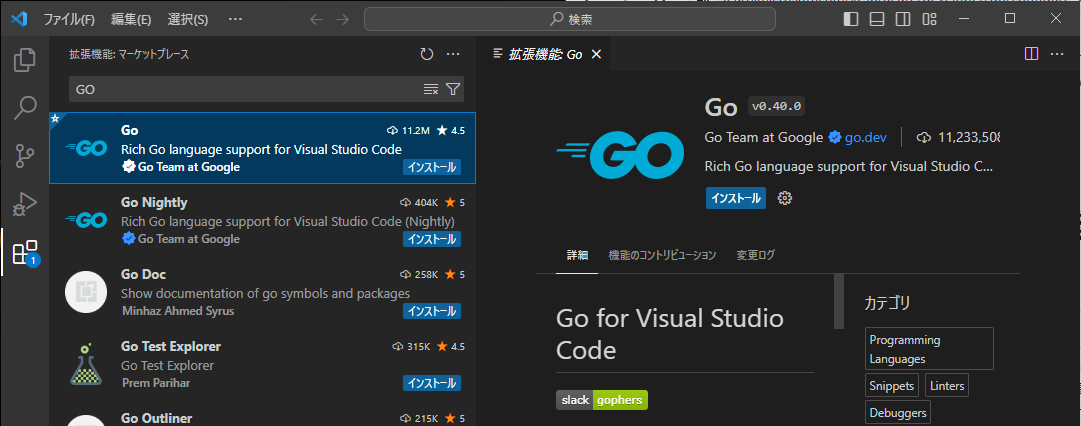Split the editor to the right
1081x426 pixels.
pyautogui.click(x=1031, y=54)
